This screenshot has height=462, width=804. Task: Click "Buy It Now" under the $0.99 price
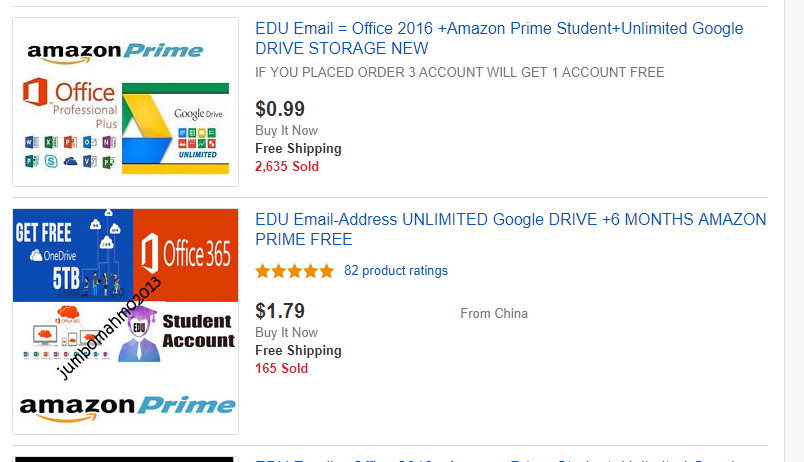pyautogui.click(x=286, y=130)
